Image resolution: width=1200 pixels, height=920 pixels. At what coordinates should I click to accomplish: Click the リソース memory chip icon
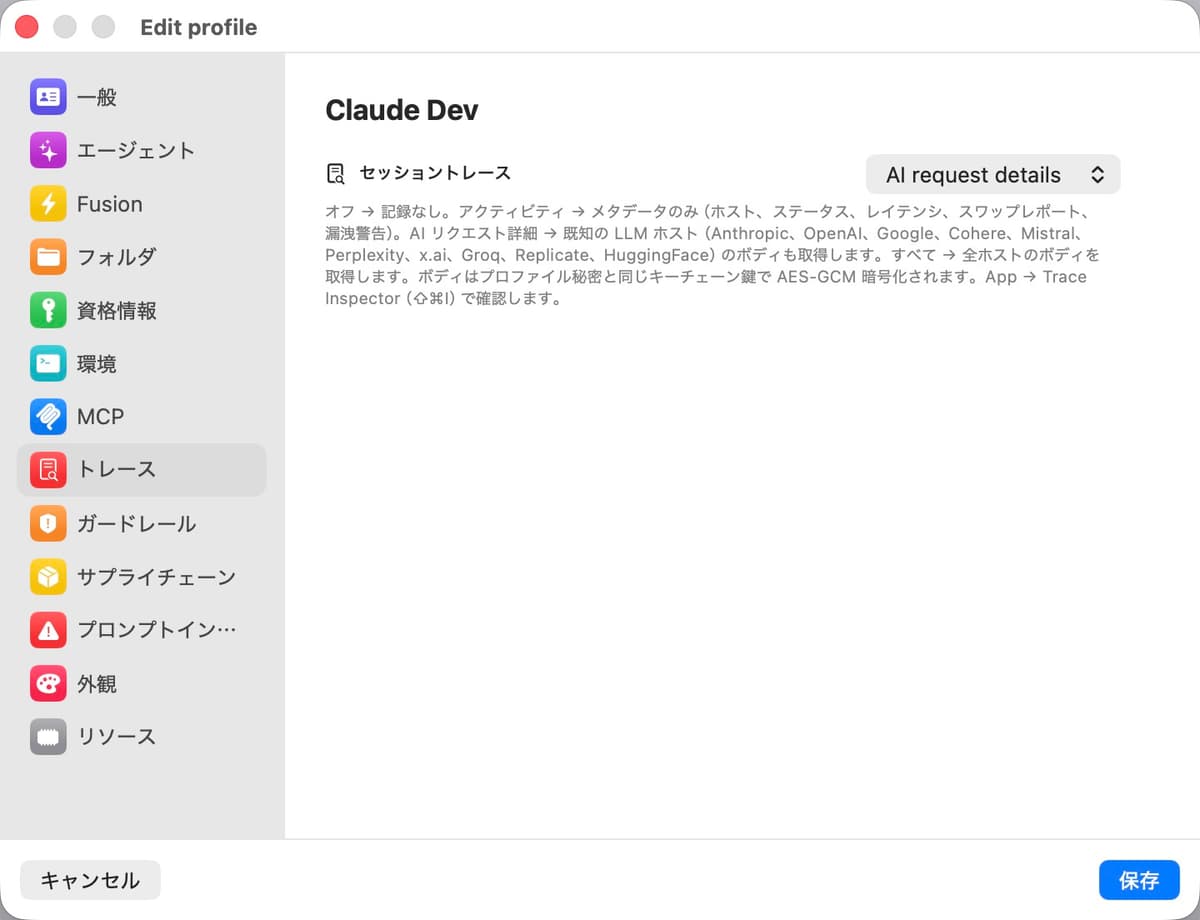click(48, 737)
